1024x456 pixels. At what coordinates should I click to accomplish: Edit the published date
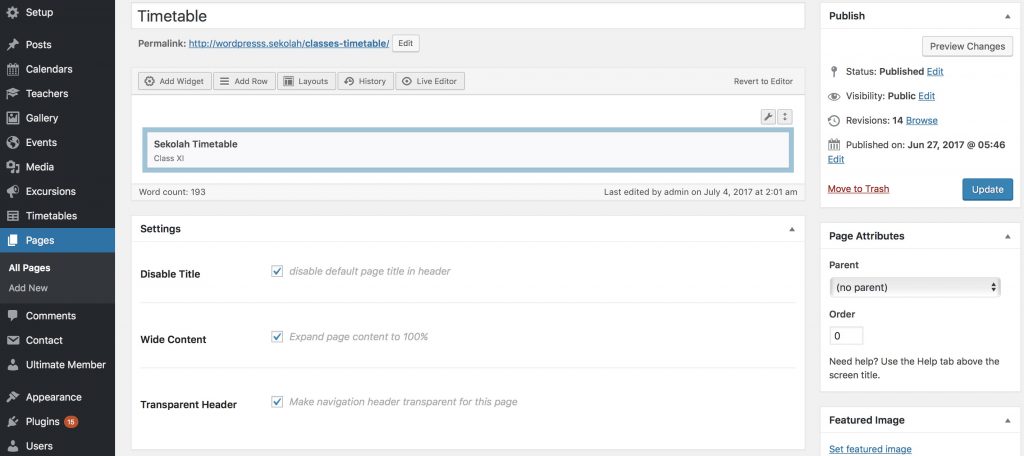click(836, 159)
